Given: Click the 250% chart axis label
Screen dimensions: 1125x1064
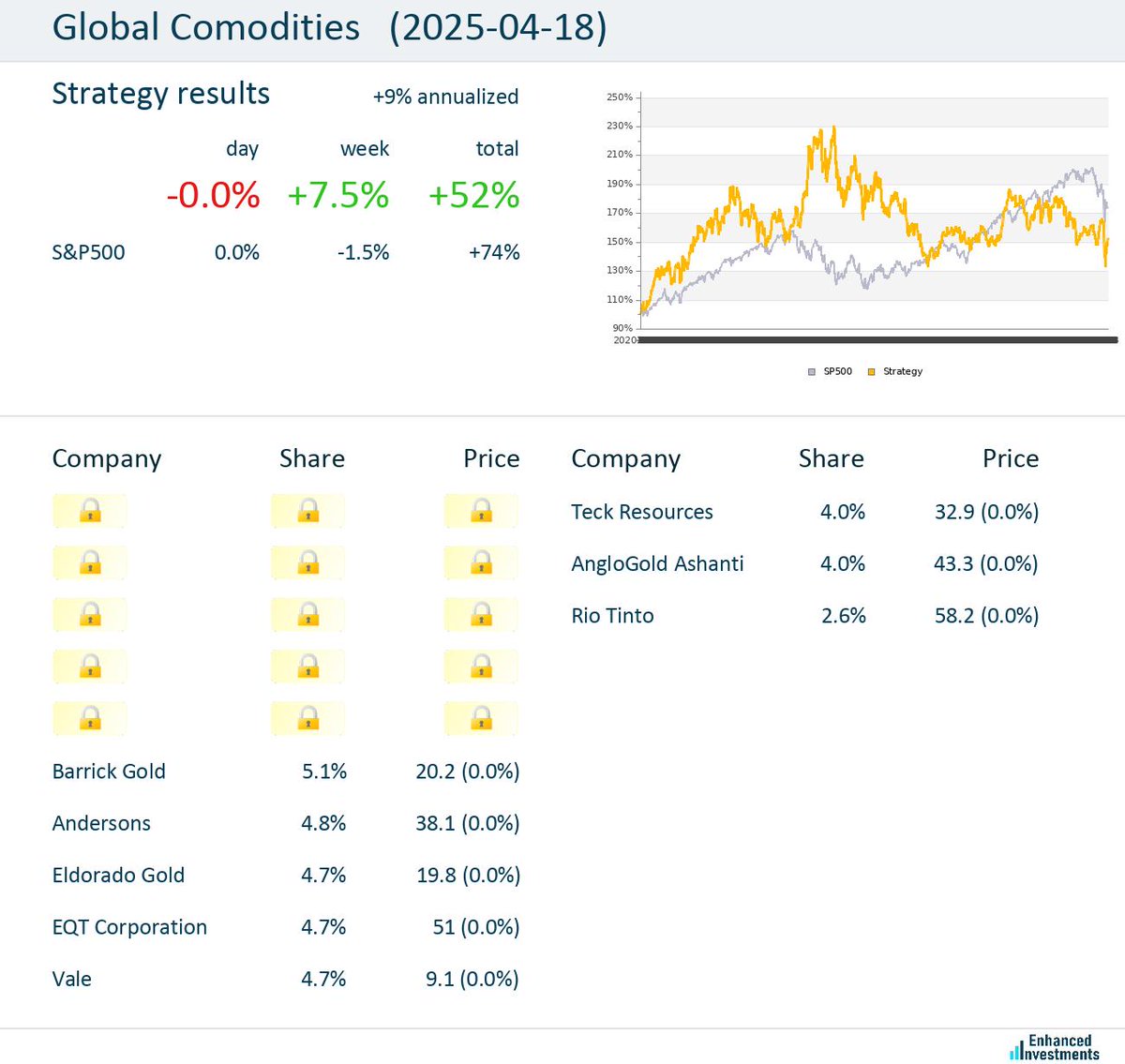Looking at the screenshot, I should click(619, 97).
